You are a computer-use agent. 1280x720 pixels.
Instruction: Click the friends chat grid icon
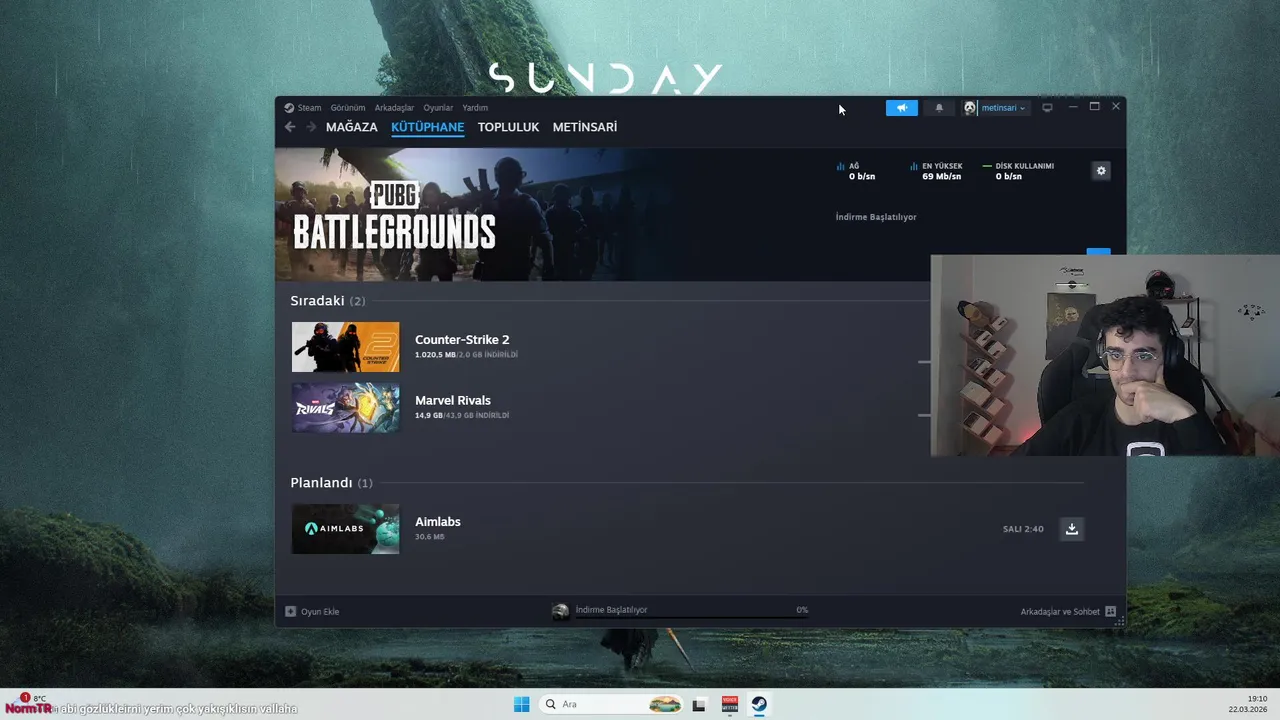click(x=1110, y=611)
